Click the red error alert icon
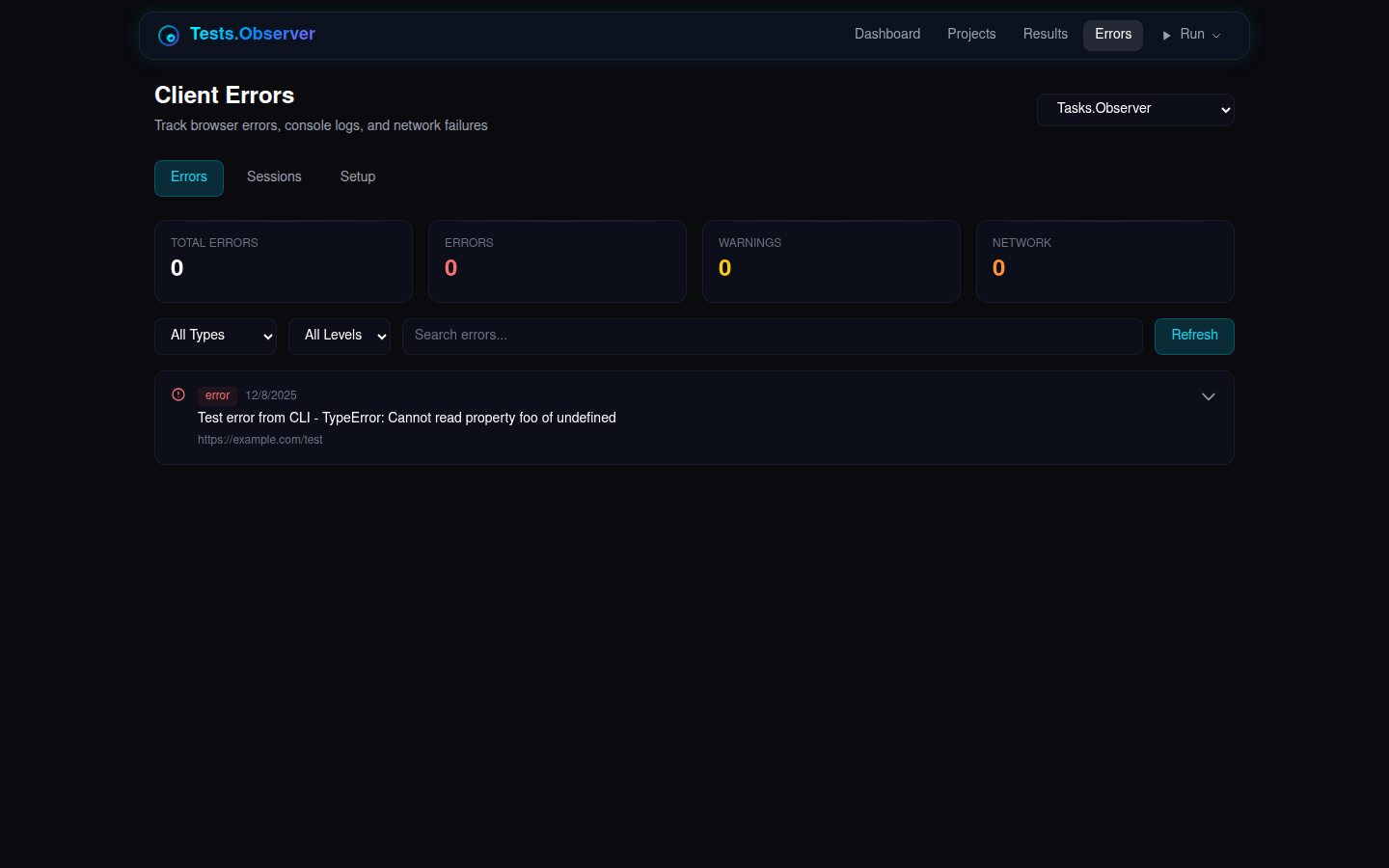 tap(178, 394)
